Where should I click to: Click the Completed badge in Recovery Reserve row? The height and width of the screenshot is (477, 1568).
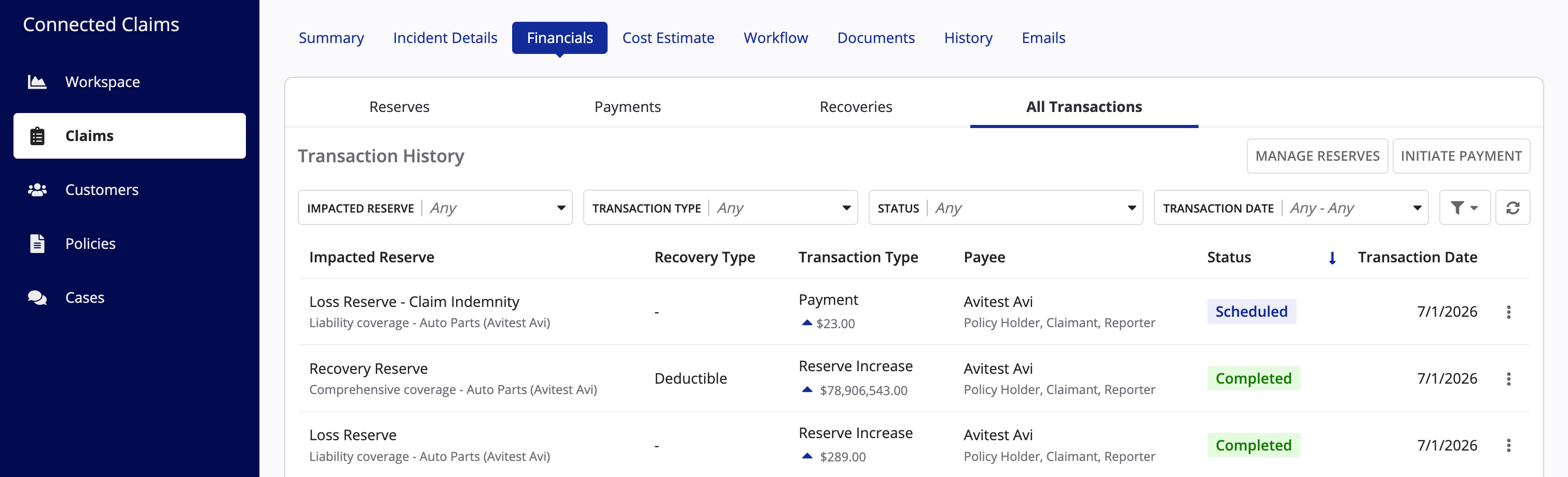click(x=1253, y=378)
